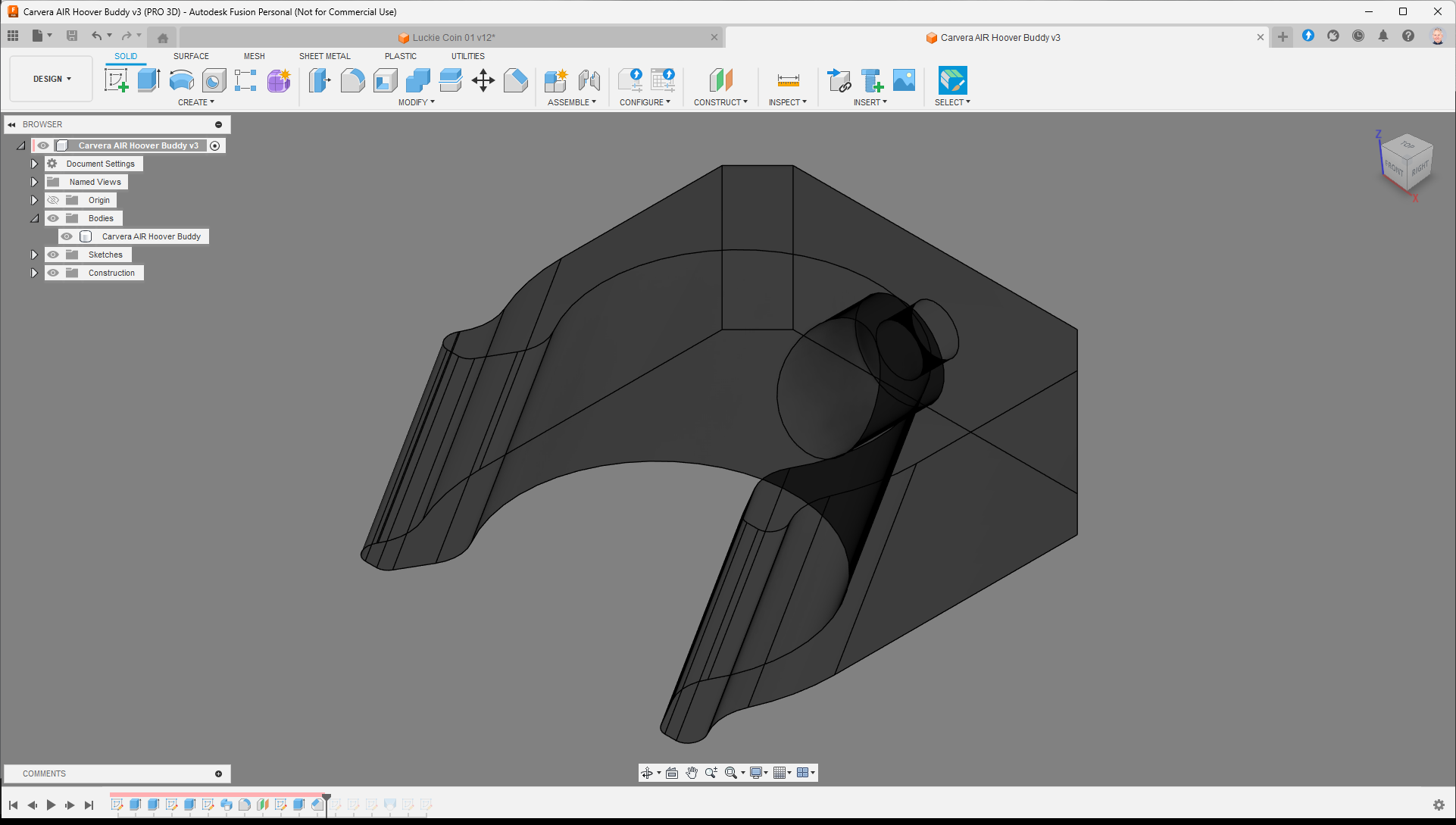Select the Shell tool
This screenshot has height=825, width=1456.
[385, 80]
